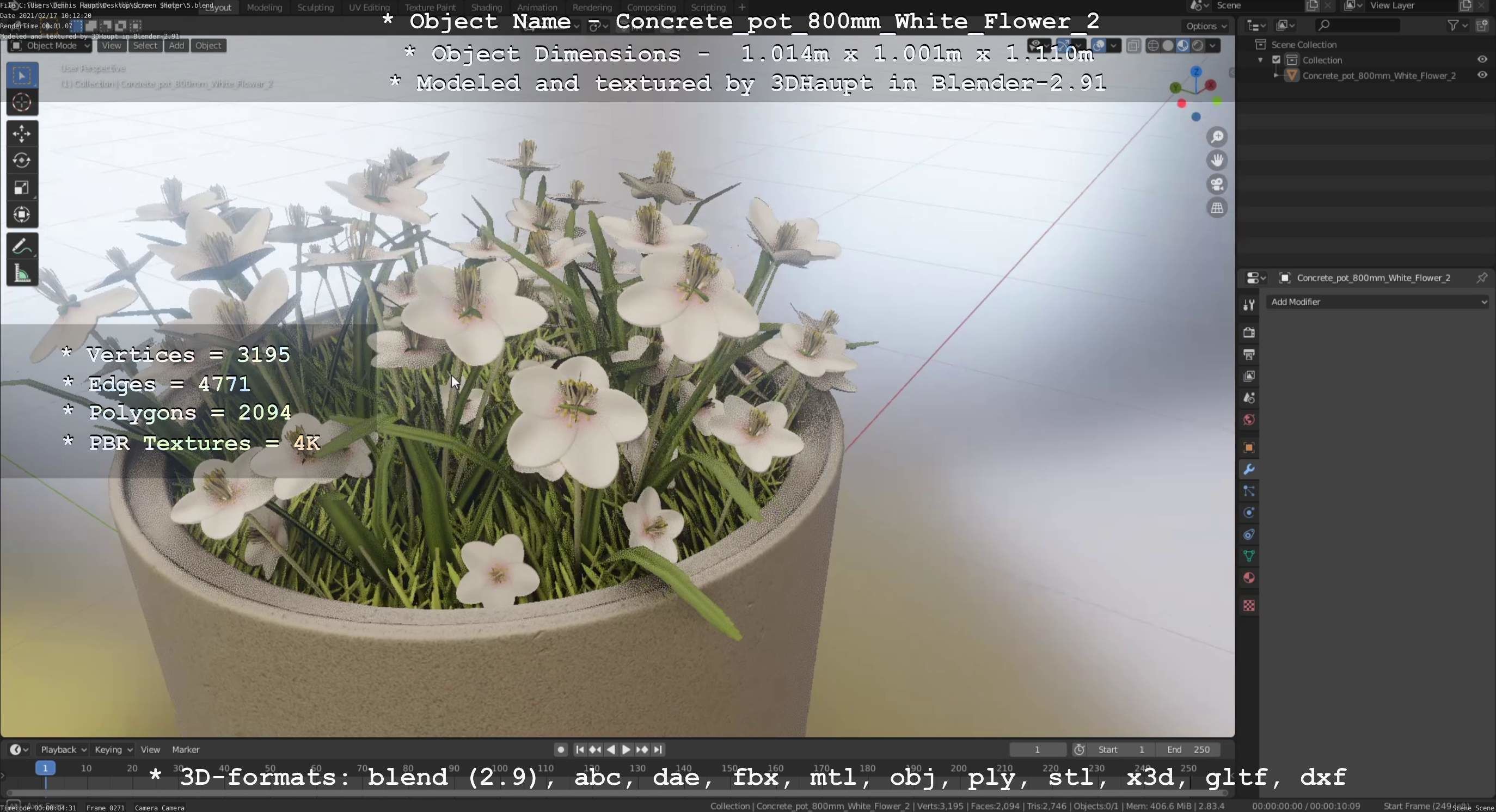Click the outliner search field
Viewport: 1496px width, 812px height.
coord(1357,25)
